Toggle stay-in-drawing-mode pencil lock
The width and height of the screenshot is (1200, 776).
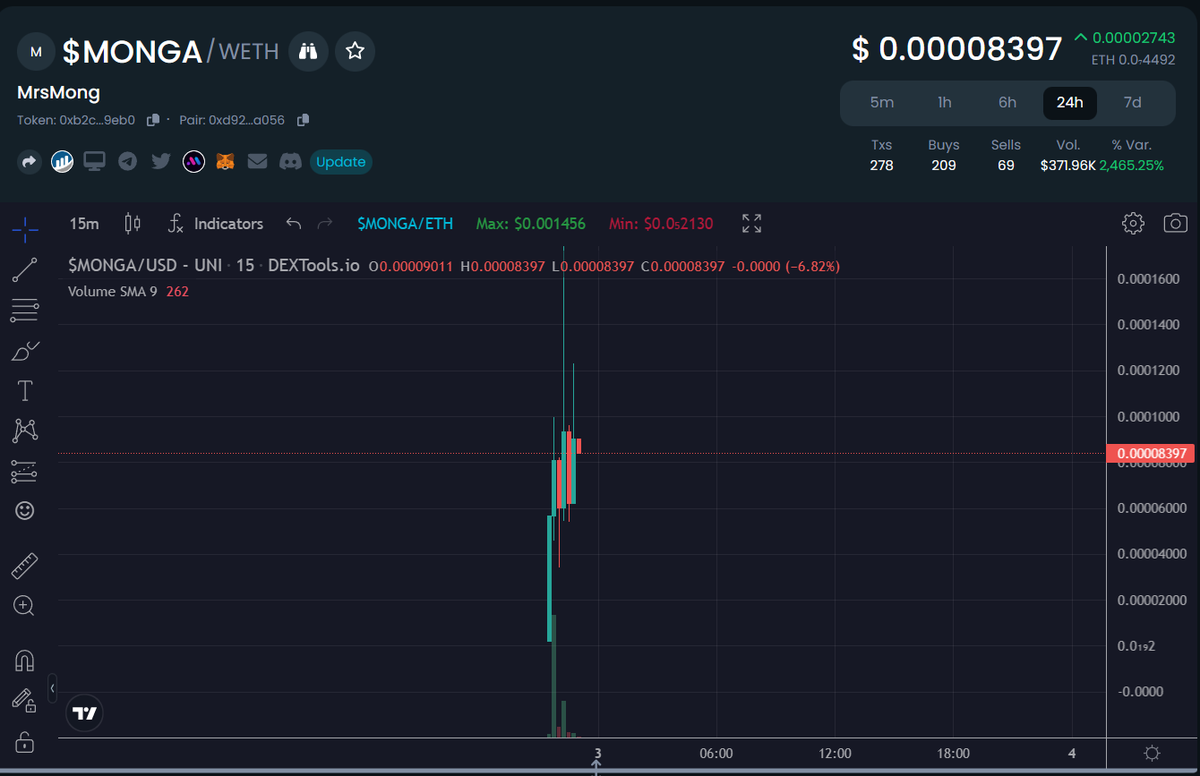[25, 701]
